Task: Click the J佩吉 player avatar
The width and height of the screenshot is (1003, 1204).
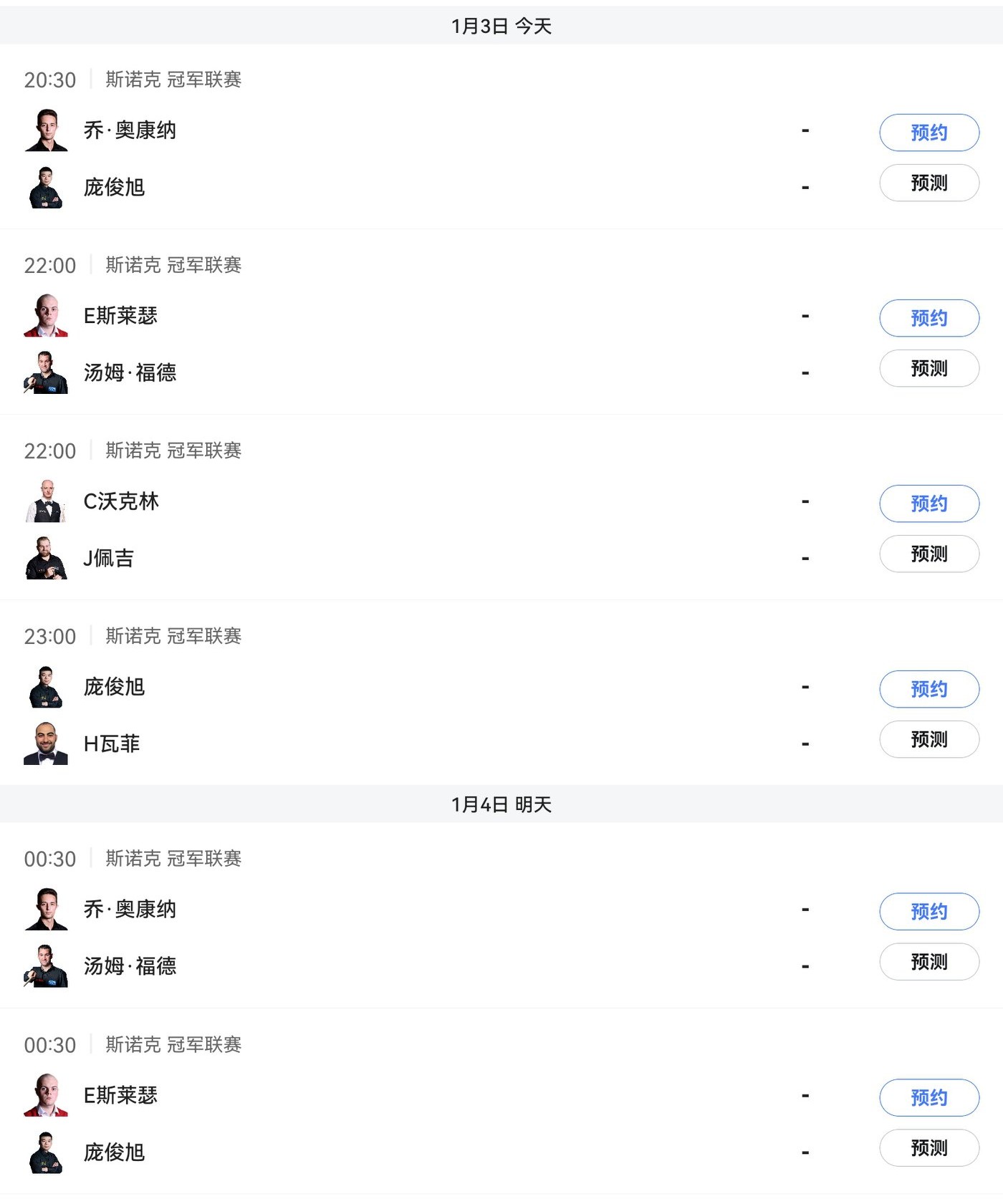Action: click(47, 558)
